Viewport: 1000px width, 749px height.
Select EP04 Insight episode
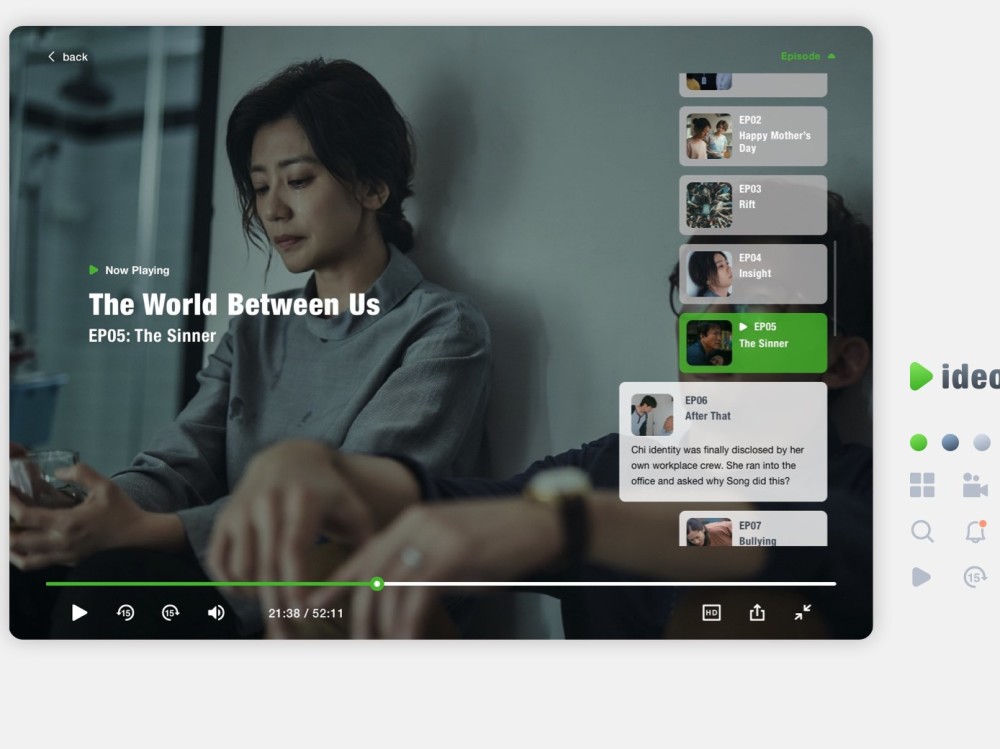pos(753,274)
